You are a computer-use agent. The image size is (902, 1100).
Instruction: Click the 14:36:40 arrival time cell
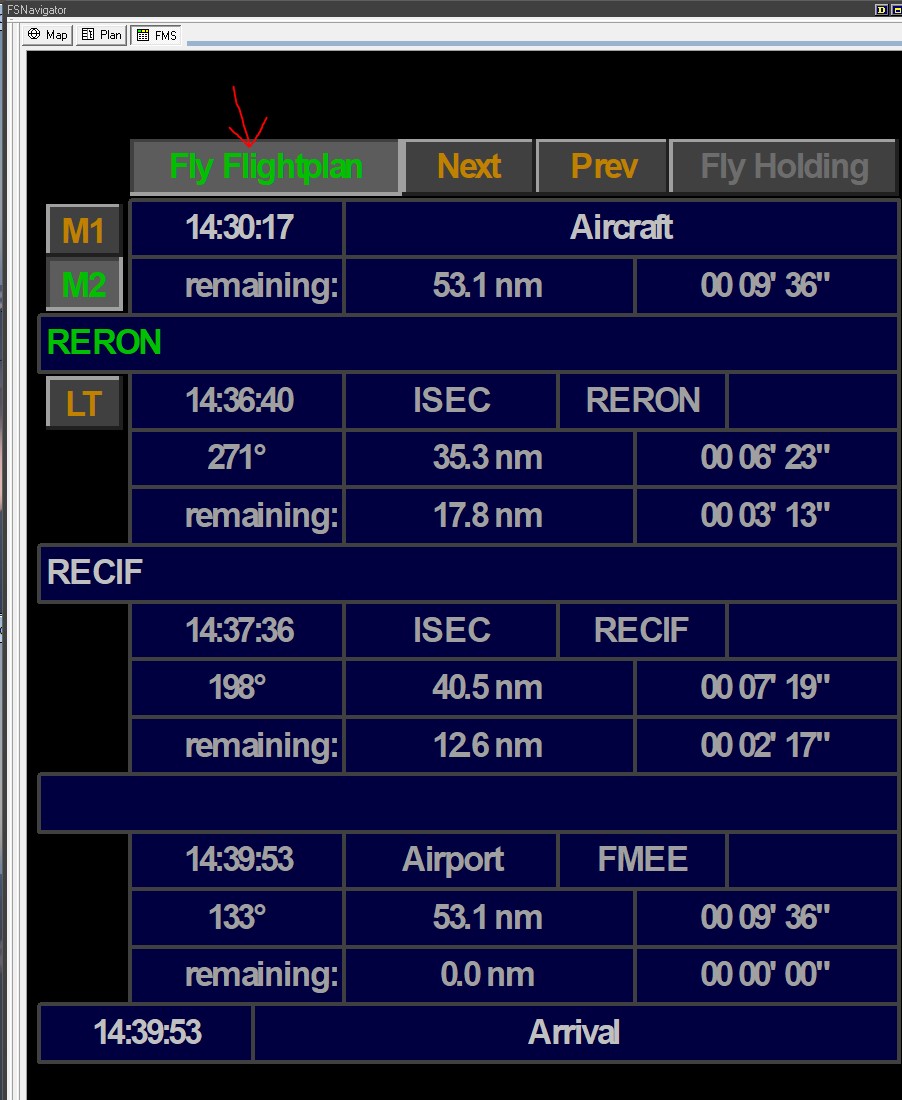click(x=238, y=401)
